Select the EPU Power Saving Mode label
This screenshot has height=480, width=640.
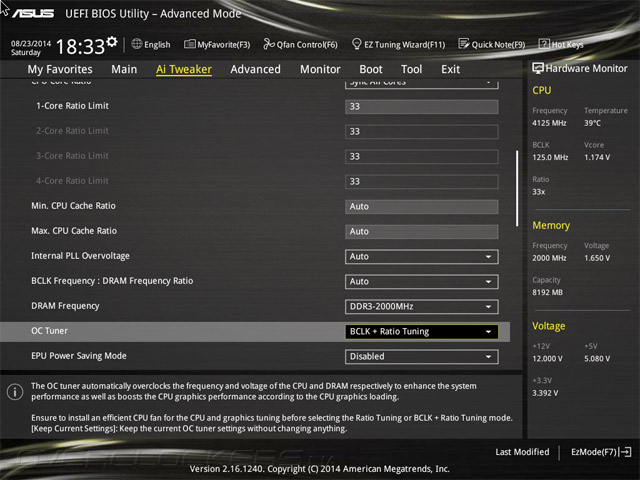pos(79,356)
